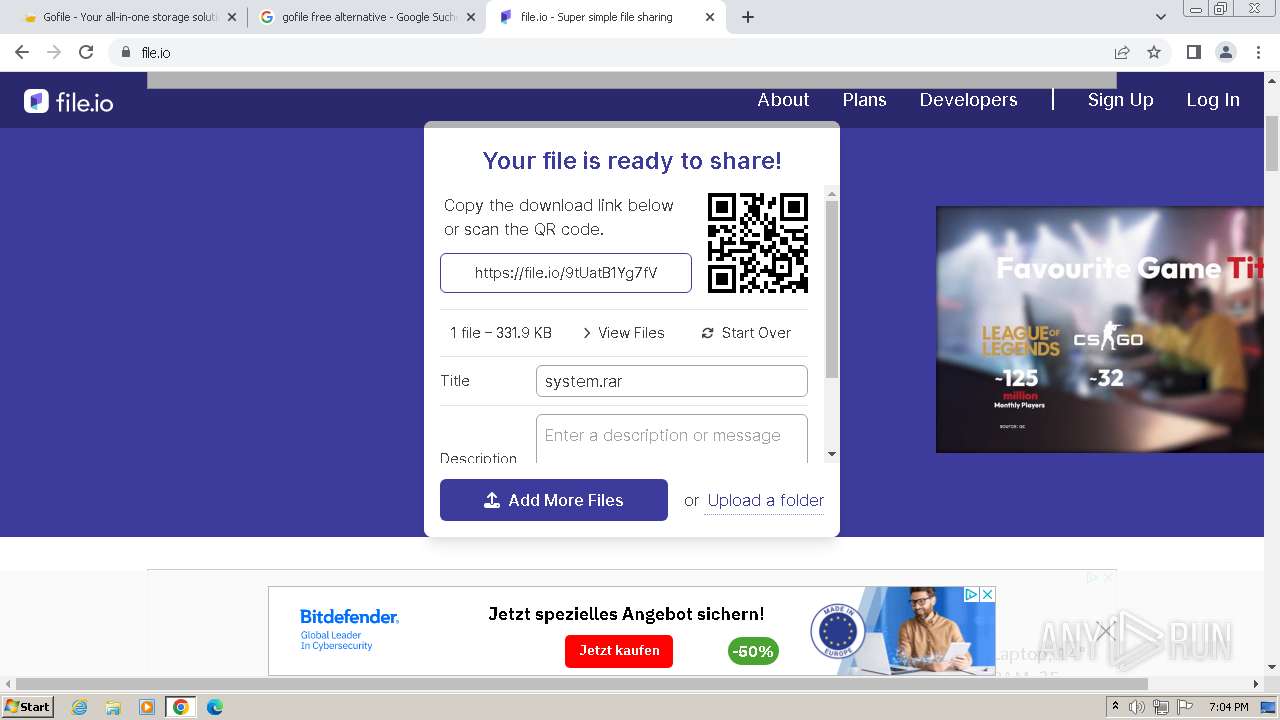This screenshot has height=720, width=1280.
Task: Click Jetzt kaufen ad button
Action: (619, 651)
